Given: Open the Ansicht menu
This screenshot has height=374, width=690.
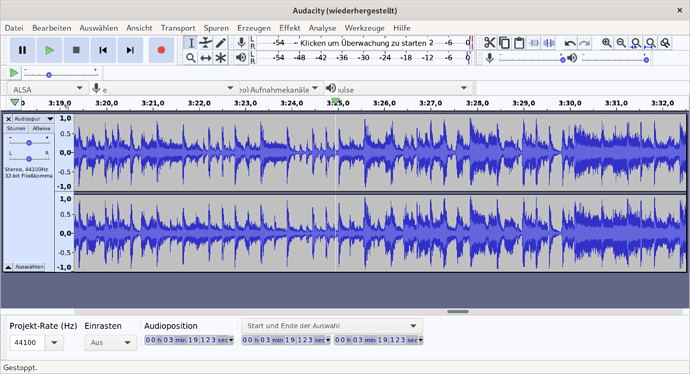Looking at the screenshot, I should 139,28.
